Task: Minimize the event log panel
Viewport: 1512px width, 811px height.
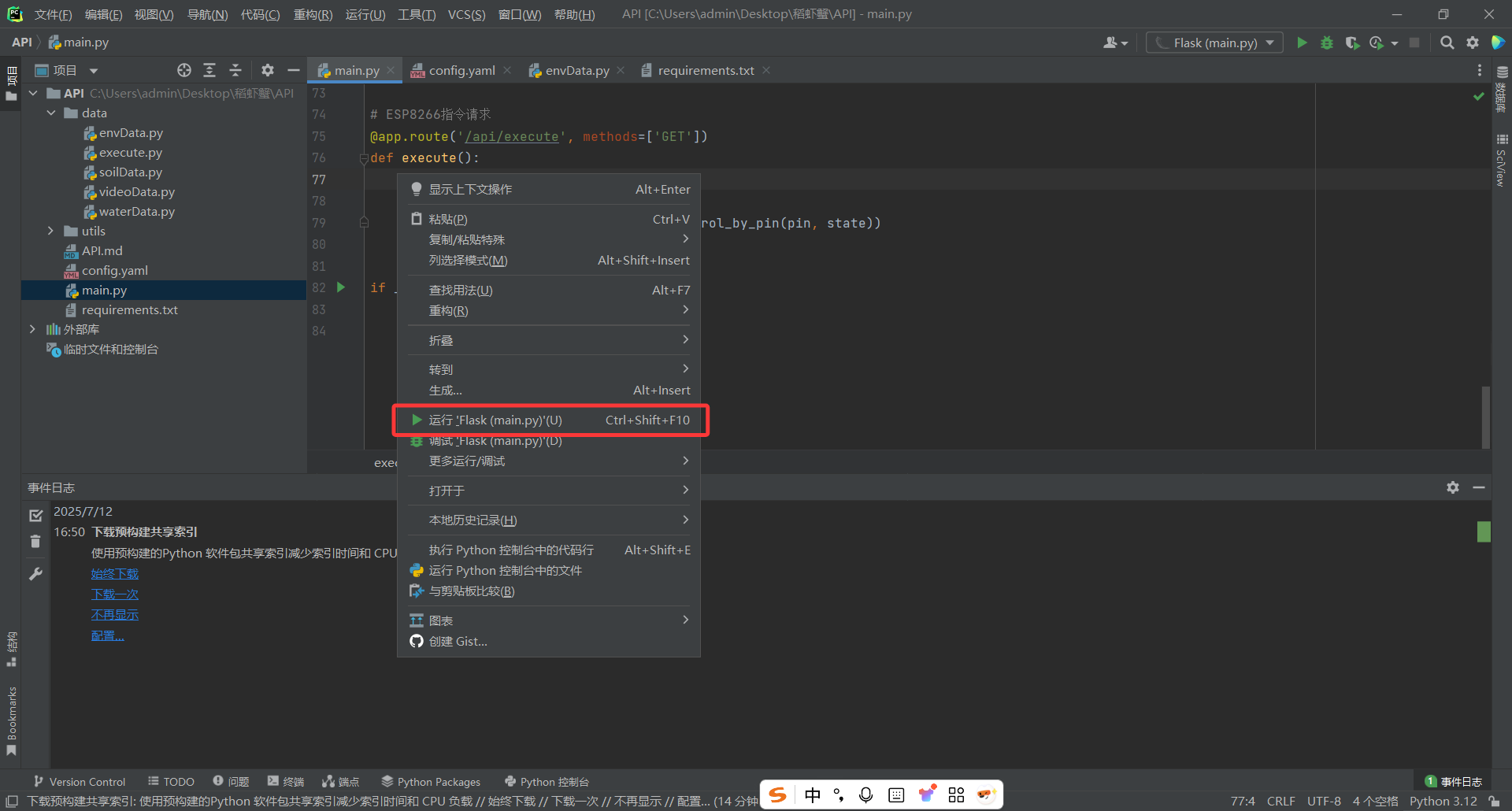Action: [x=1479, y=487]
